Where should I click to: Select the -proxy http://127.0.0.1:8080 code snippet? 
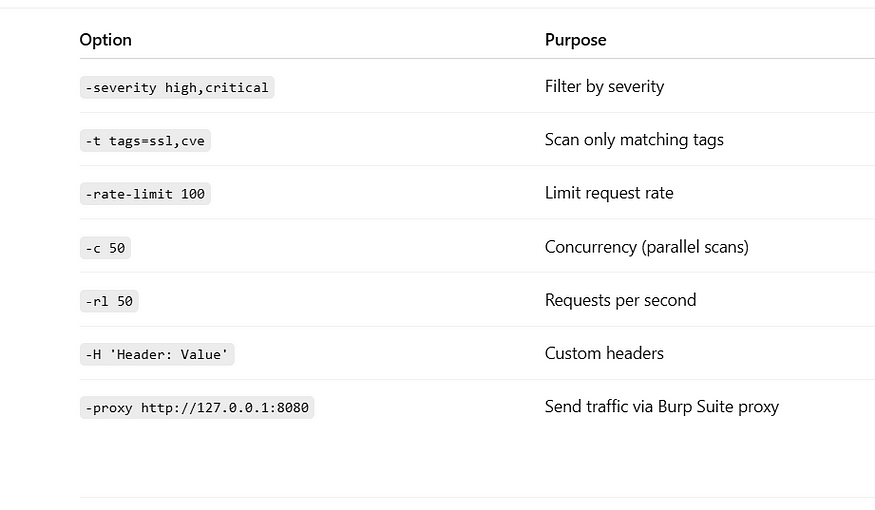click(x=197, y=407)
